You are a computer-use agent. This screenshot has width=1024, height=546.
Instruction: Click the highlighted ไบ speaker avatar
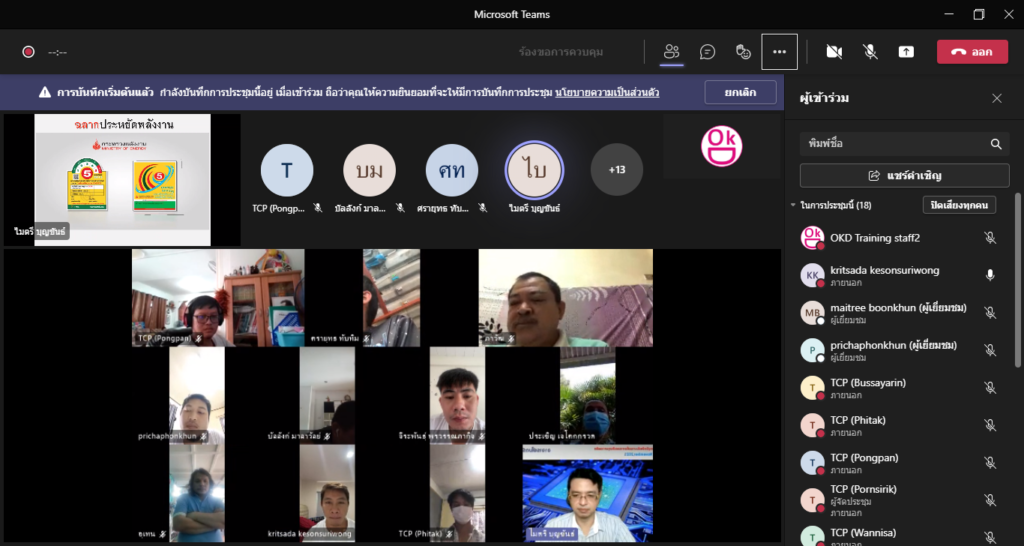tap(535, 170)
